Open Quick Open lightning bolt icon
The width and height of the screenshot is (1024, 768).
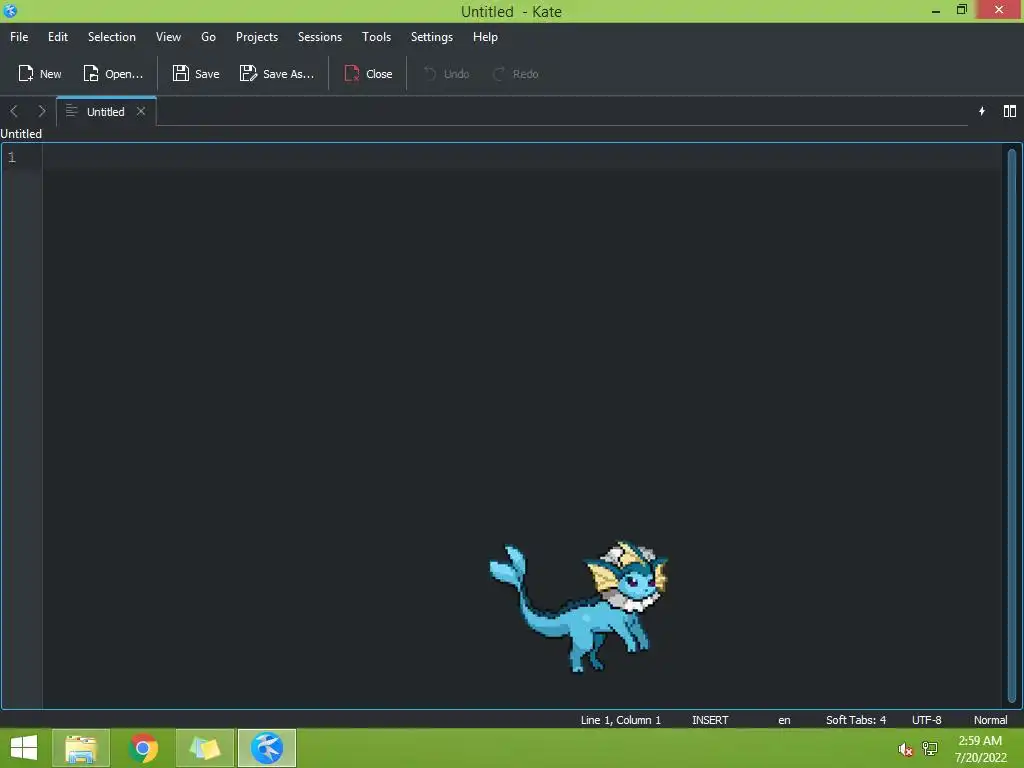pos(982,111)
